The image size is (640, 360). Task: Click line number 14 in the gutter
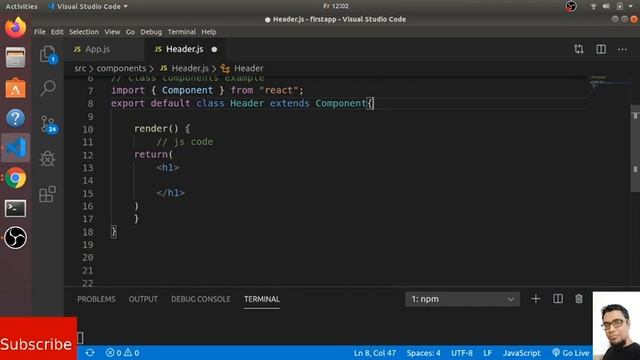88,180
